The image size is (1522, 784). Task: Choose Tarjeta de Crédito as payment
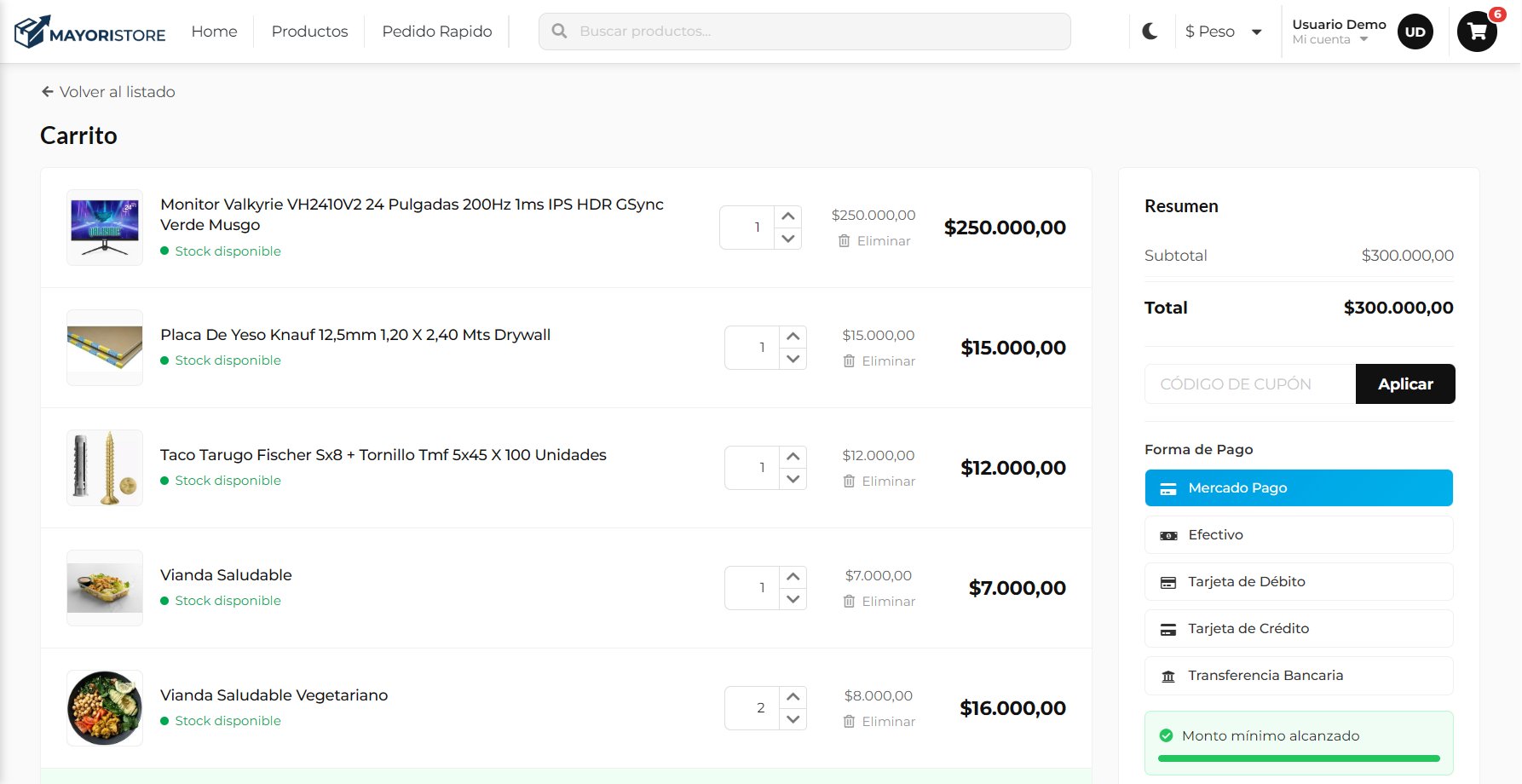pos(1299,629)
